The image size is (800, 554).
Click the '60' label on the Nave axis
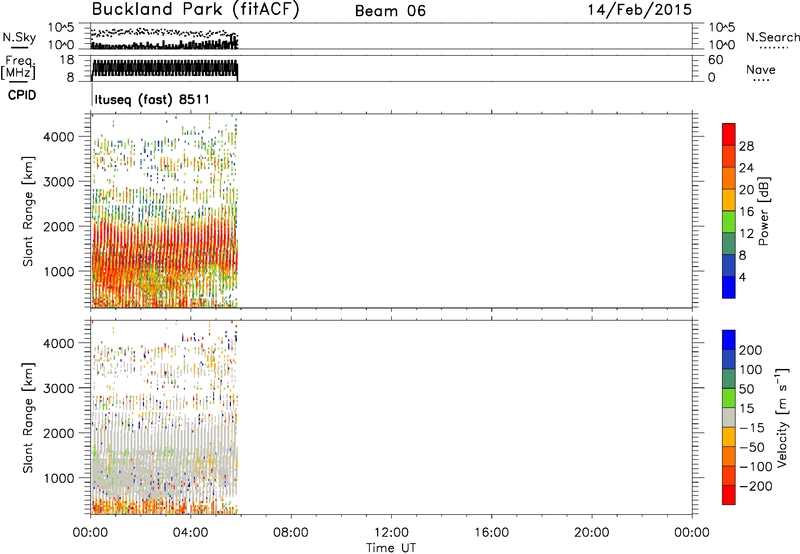tap(715, 60)
